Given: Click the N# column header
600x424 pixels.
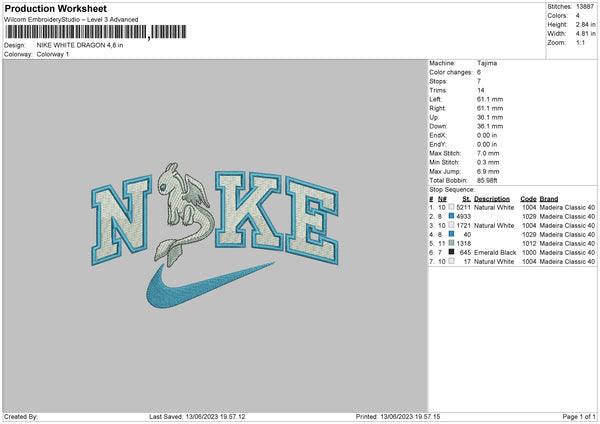Looking at the screenshot, I should pyautogui.click(x=442, y=199).
